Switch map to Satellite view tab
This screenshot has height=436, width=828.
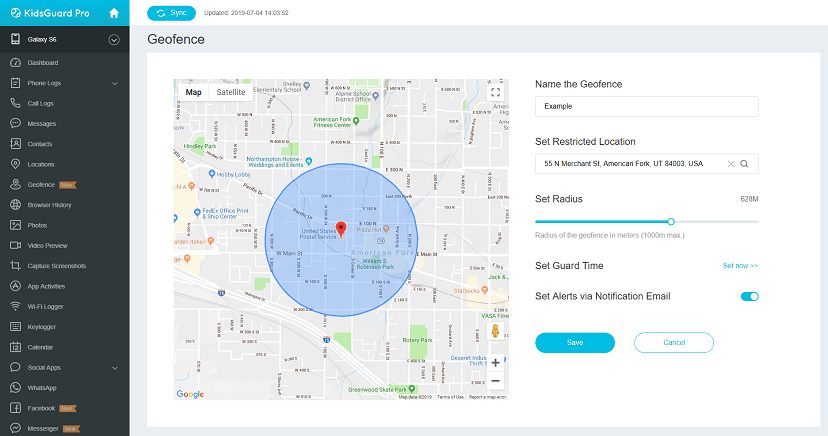click(231, 92)
